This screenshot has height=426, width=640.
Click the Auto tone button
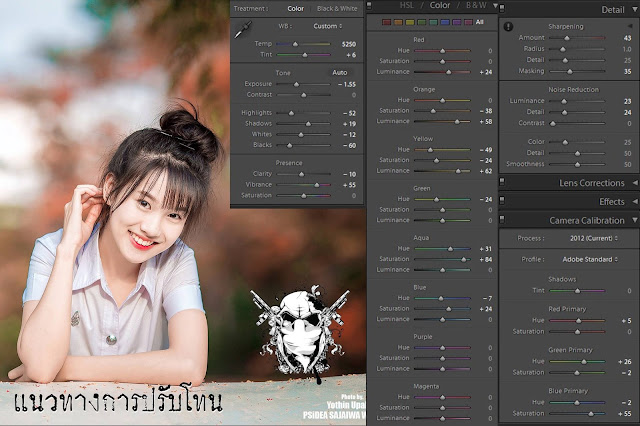[340, 73]
